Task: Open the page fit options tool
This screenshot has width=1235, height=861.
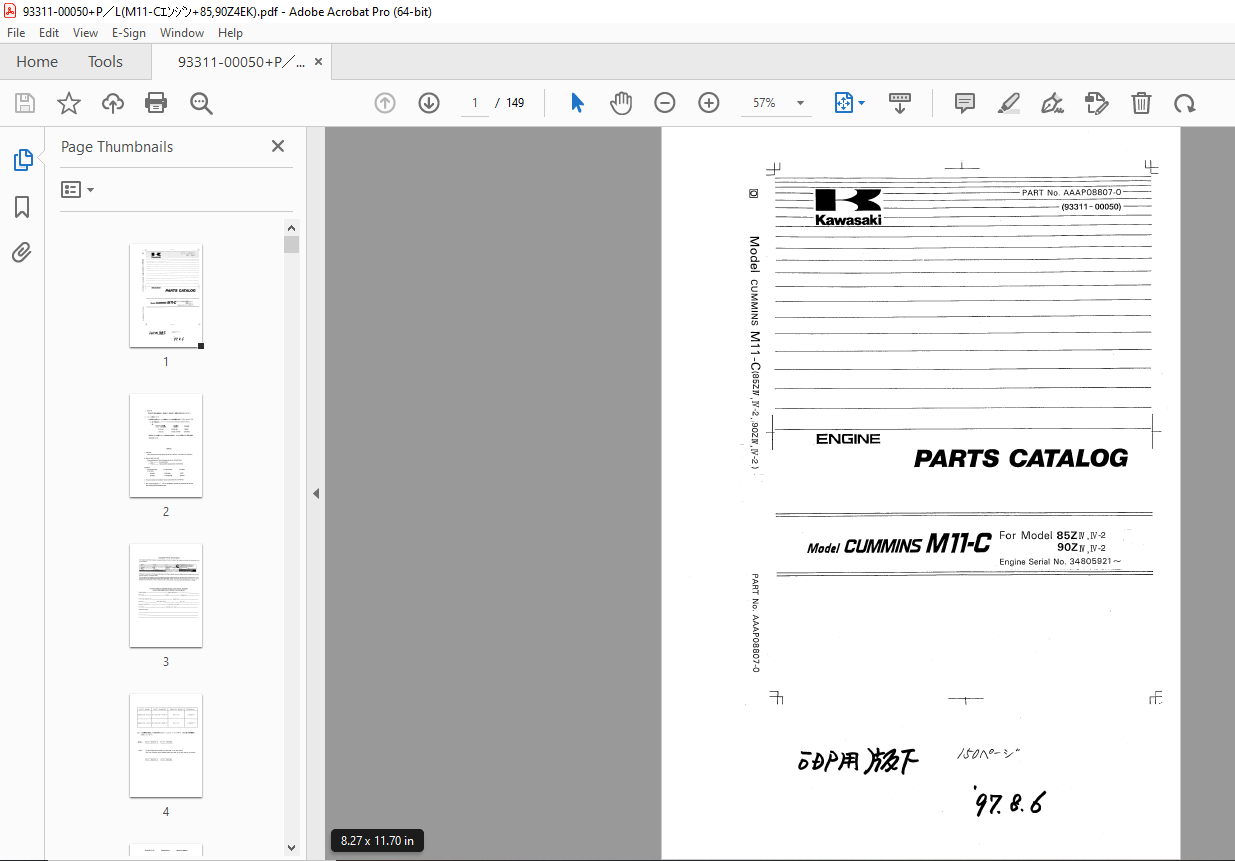Action: coord(849,103)
